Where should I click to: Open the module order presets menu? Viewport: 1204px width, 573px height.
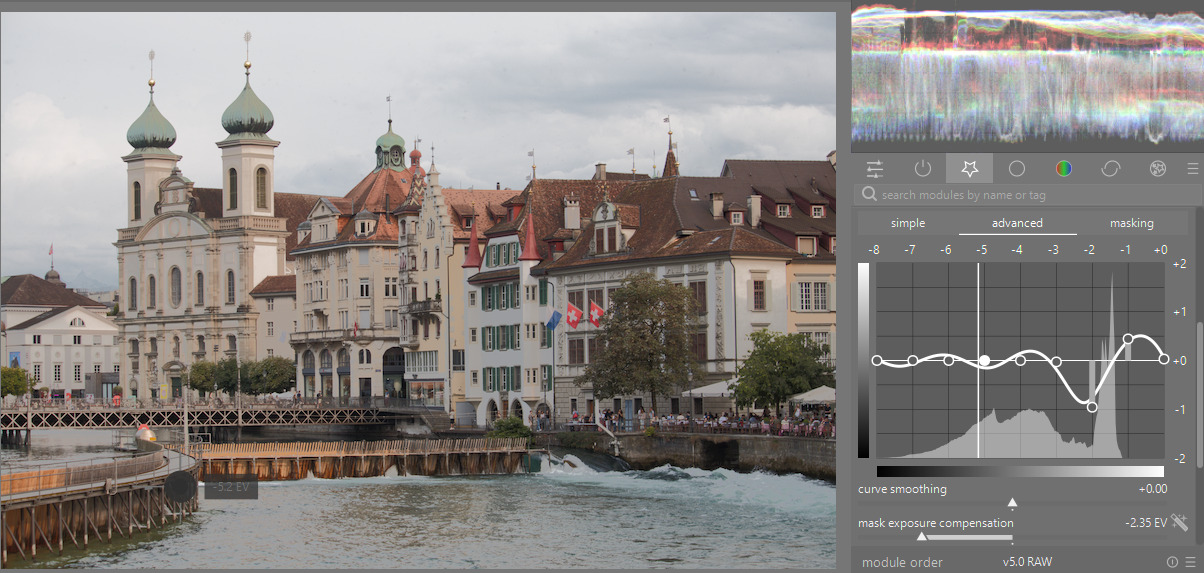(1188, 562)
